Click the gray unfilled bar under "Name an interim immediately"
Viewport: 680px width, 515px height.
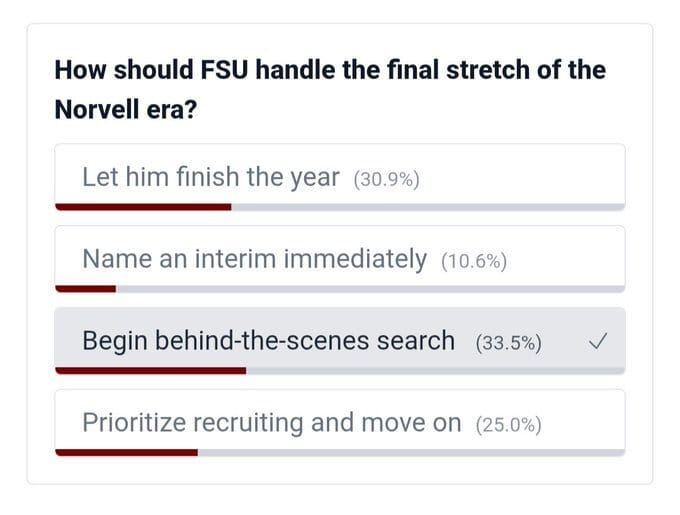pyautogui.click(x=370, y=289)
